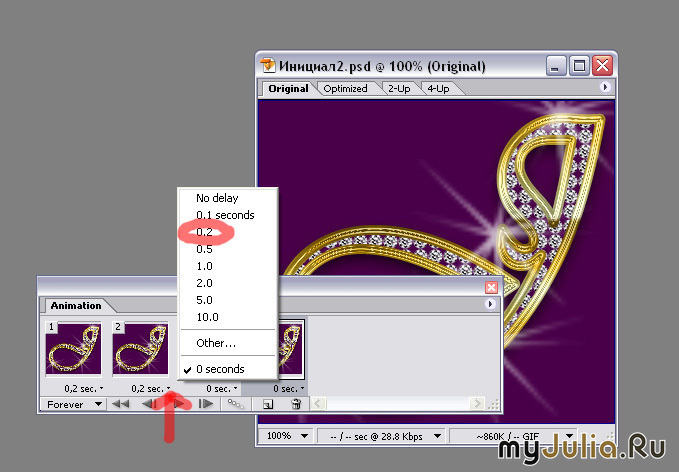
Task: Open frame 2 delay 0,2 sec. dropdown
Action: click(151, 388)
